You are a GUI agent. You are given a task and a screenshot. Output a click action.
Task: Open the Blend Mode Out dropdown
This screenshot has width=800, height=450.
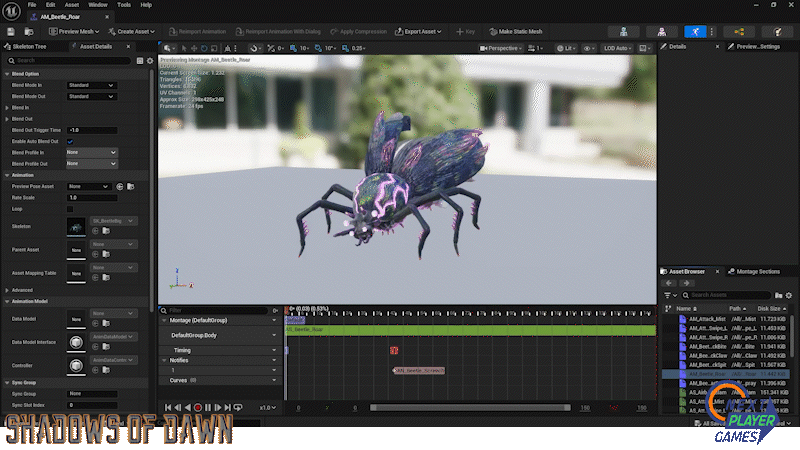click(x=92, y=97)
